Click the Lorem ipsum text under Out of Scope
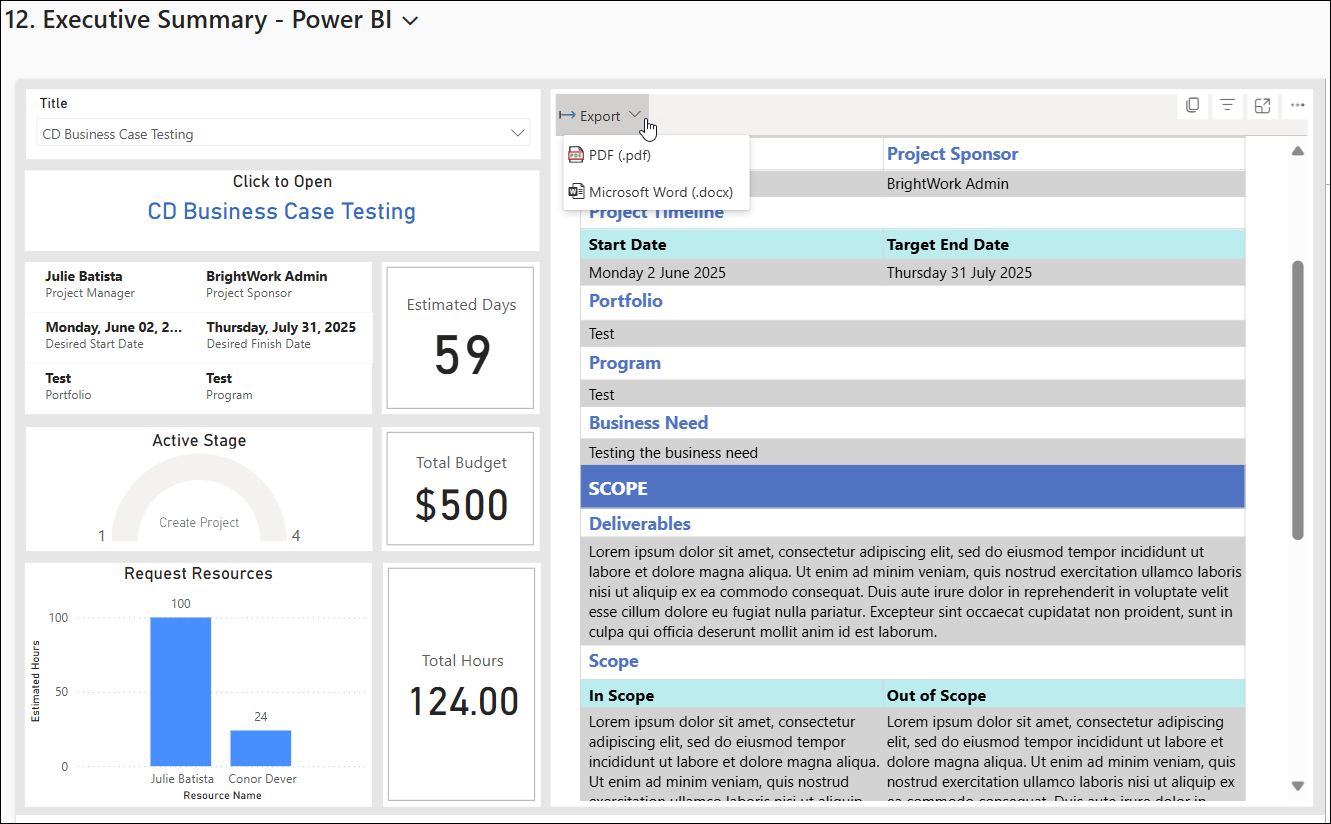Viewport: 1331px width, 824px height. coord(1062,756)
